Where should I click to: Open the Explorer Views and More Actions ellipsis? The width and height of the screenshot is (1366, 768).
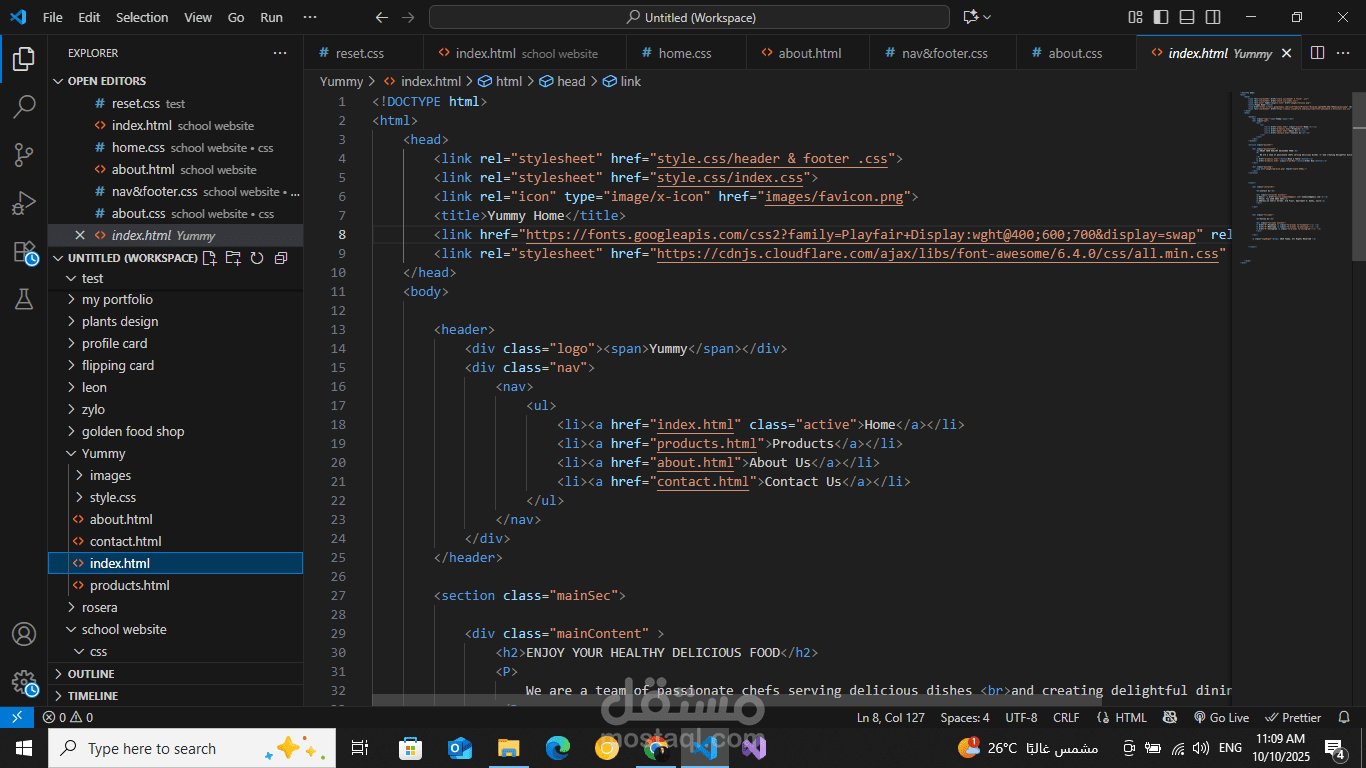280,53
